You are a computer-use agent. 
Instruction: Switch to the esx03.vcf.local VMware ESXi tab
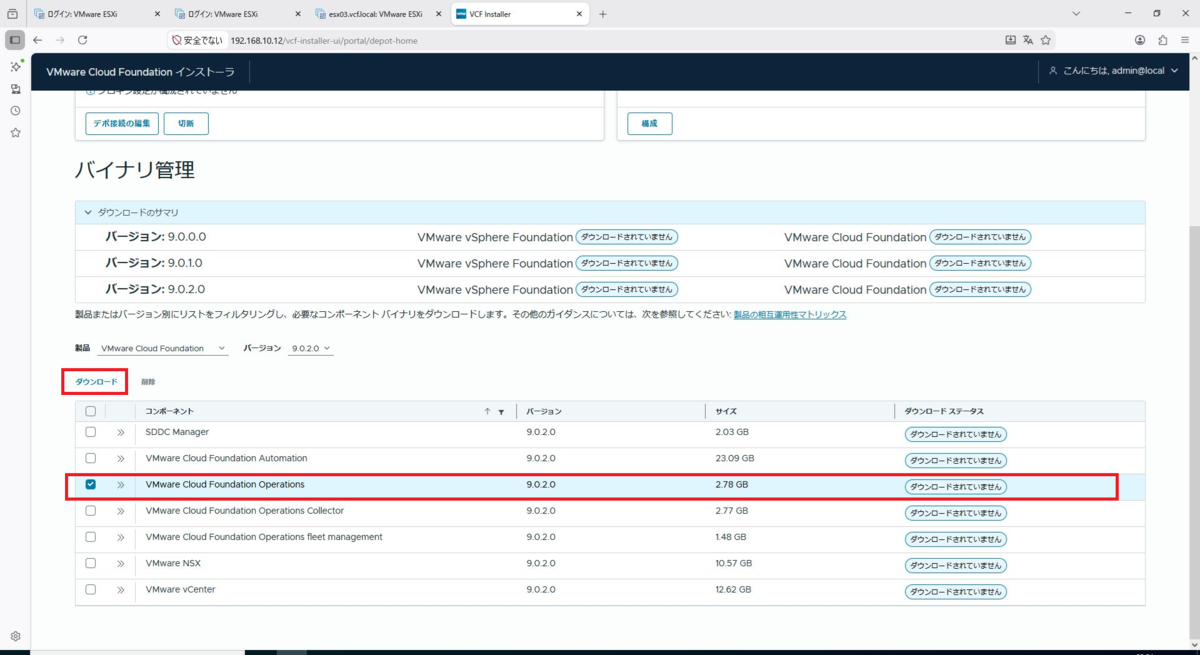375,14
